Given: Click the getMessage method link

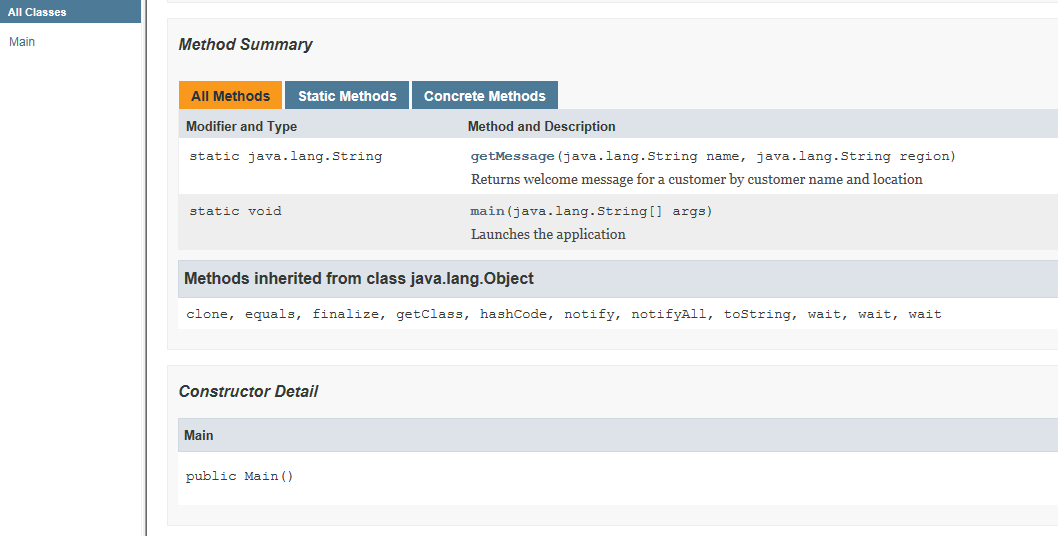Looking at the screenshot, I should pos(512,156).
